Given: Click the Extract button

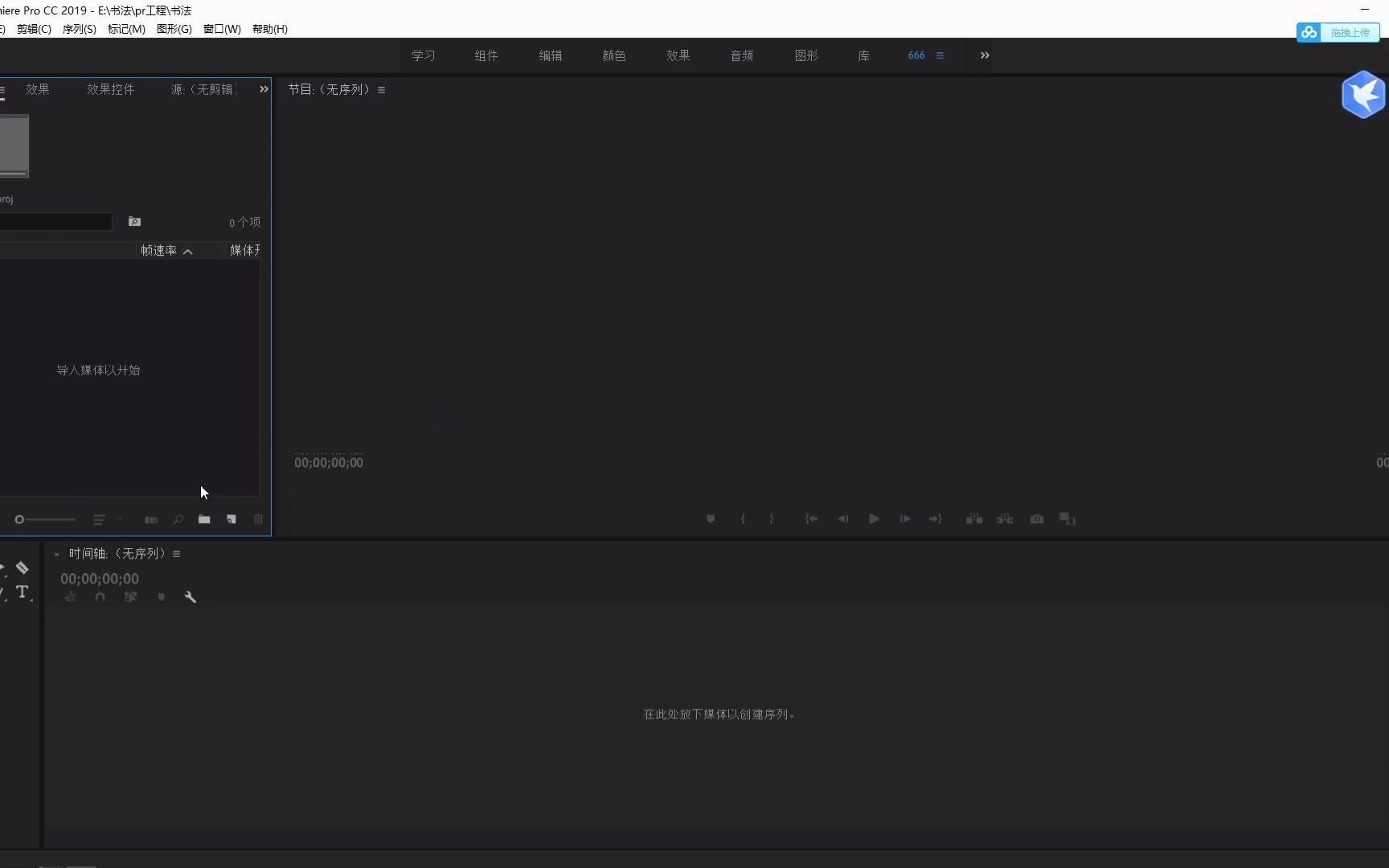Looking at the screenshot, I should click(x=1005, y=519).
